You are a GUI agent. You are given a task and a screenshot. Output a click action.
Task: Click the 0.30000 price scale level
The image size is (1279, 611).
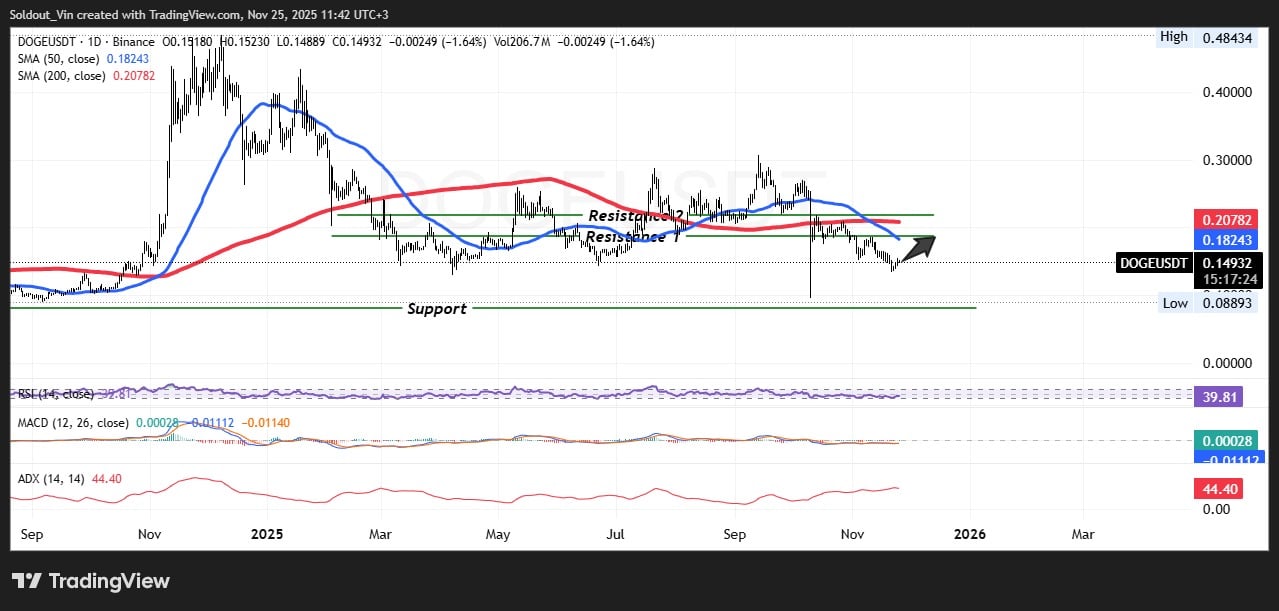pyautogui.click(x=1225, y=160)
